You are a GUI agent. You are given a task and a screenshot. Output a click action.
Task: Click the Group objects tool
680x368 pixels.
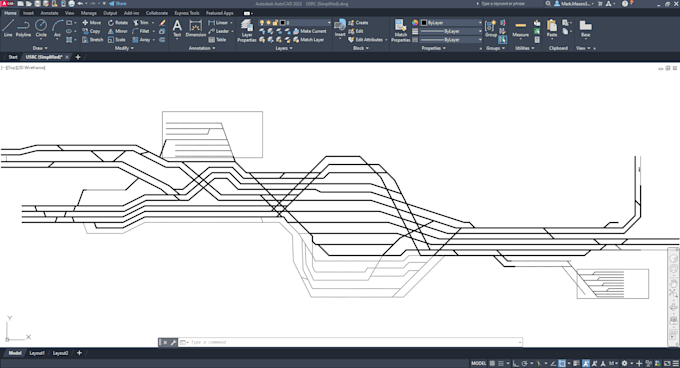(490, 28)
